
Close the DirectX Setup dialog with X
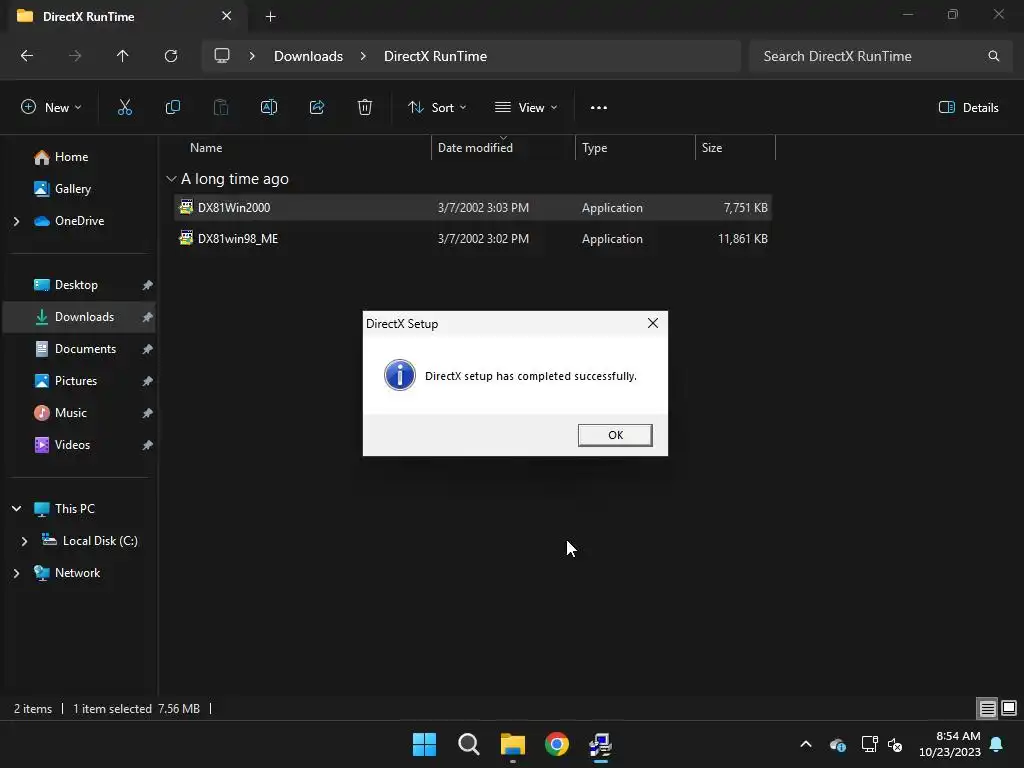coord(652,323)
